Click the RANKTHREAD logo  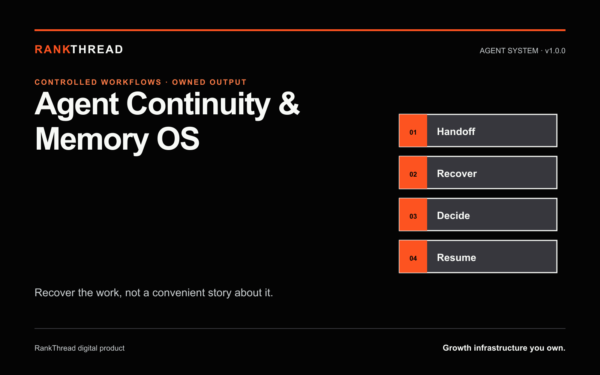pos(79,49)
